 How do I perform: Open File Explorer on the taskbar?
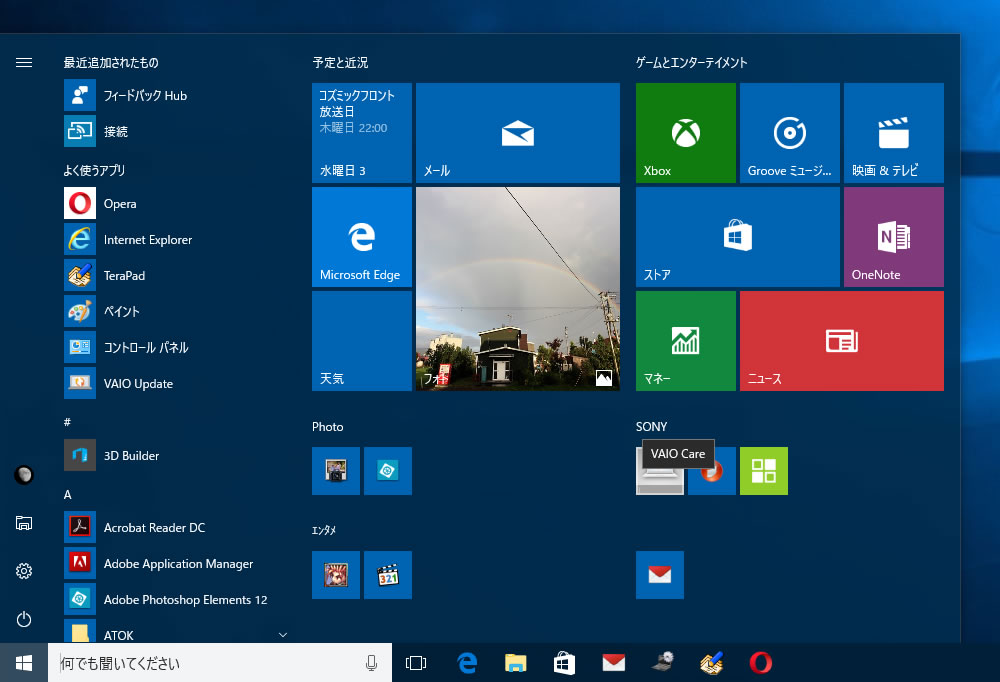[x=515, y=663]
